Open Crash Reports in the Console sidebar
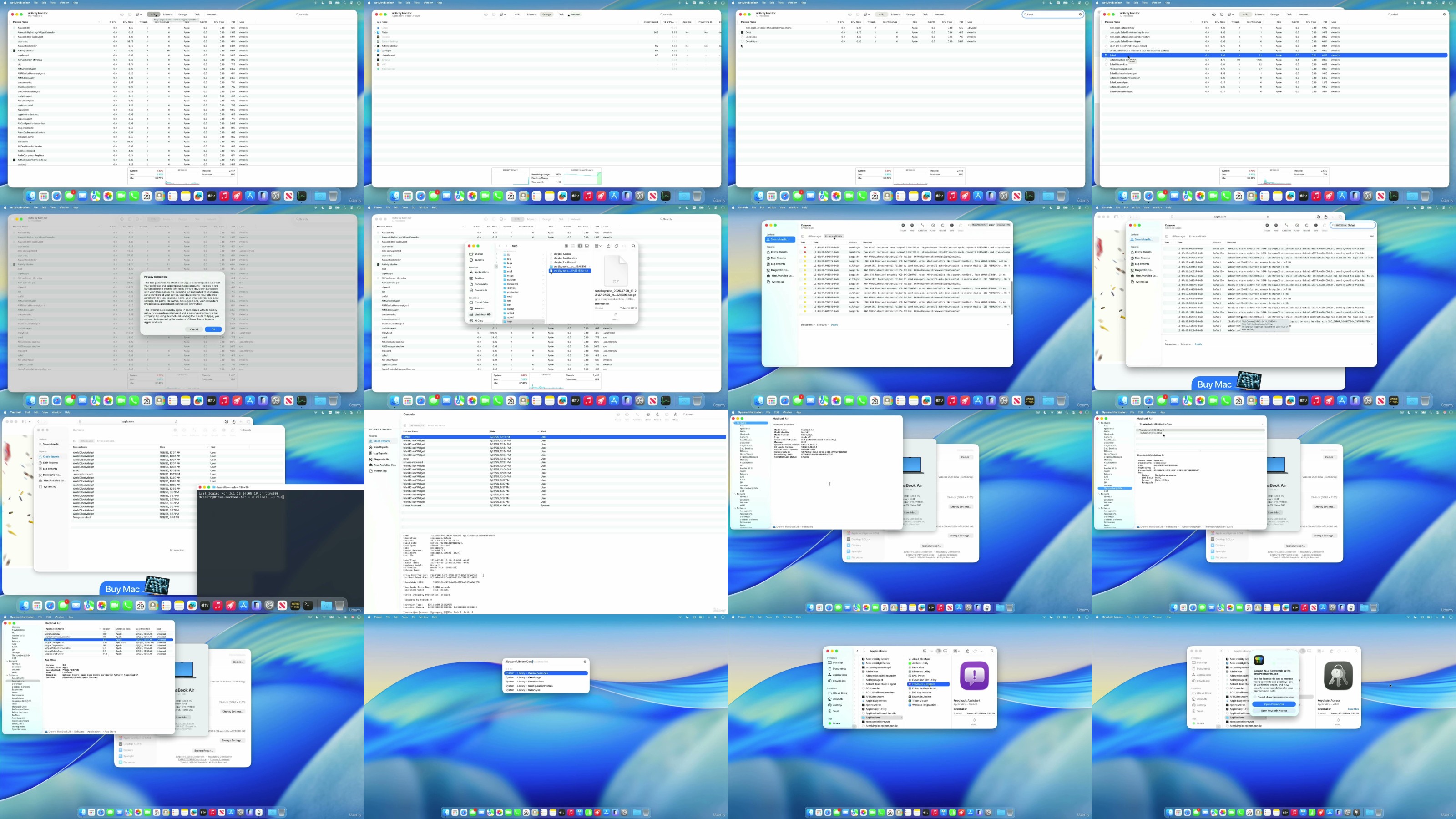Image resolution: width=1456 pixels, height=819 pixels. [779, 252]
